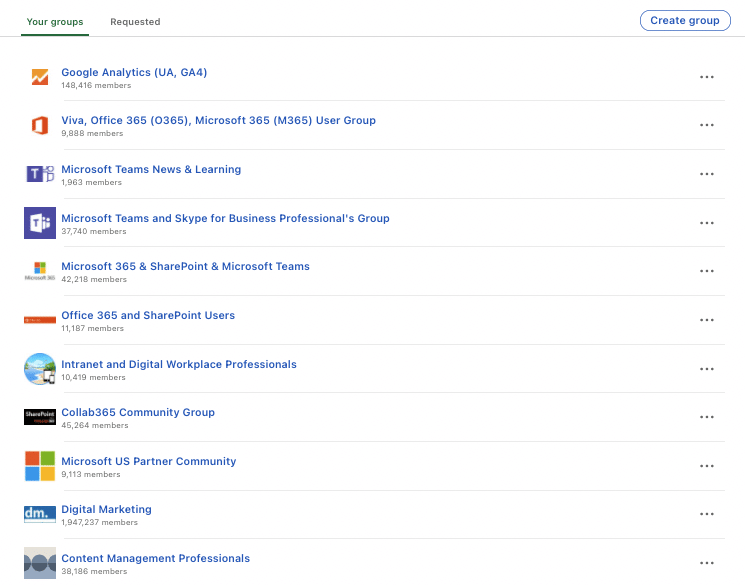Open Intranet and Digital Workplace Professionals group
The width and height of the screenshot is (745, 585).
point(179,364)
